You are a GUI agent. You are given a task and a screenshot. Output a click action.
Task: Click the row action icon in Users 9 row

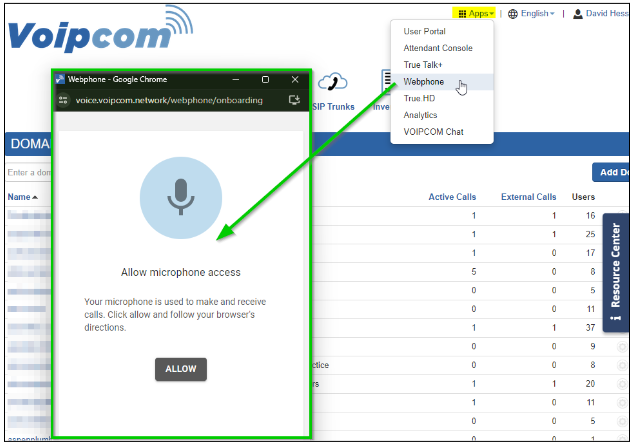click(x=622, y=347)
